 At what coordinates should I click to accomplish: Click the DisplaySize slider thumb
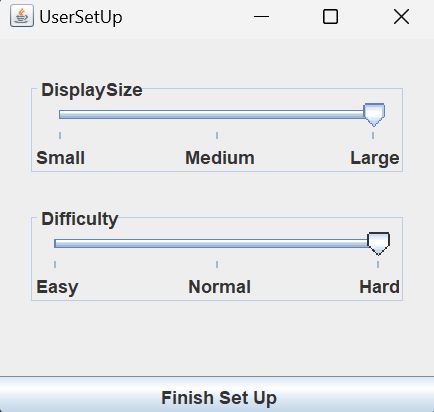374,115
